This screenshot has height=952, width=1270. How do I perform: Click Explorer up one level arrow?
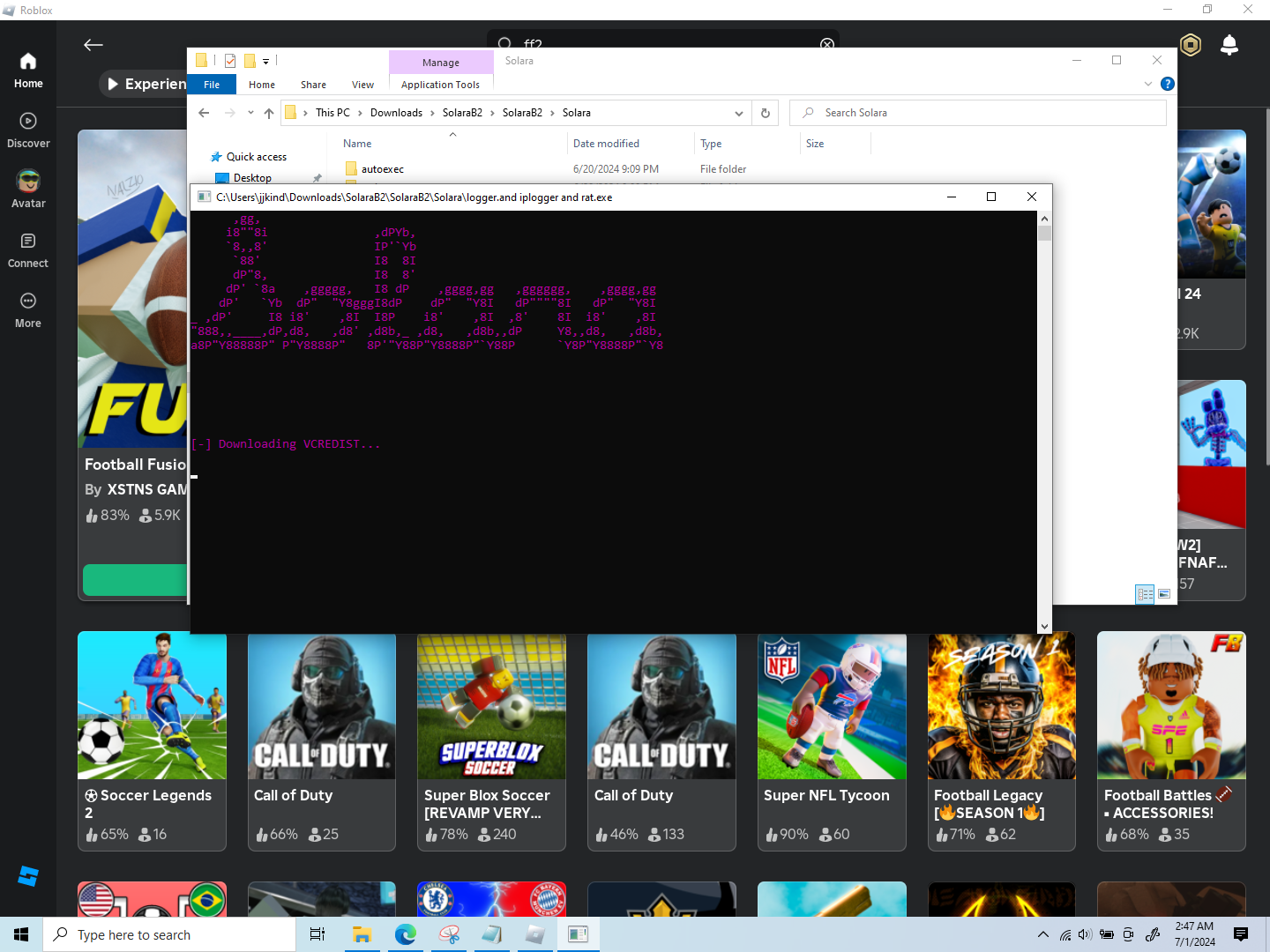click(269, 113)
